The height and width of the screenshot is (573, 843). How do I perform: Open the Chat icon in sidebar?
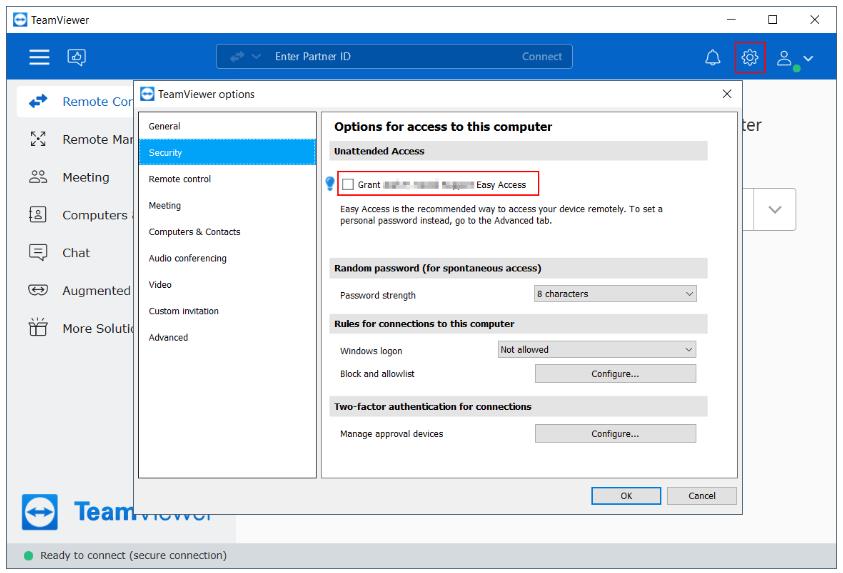[38, 253]
